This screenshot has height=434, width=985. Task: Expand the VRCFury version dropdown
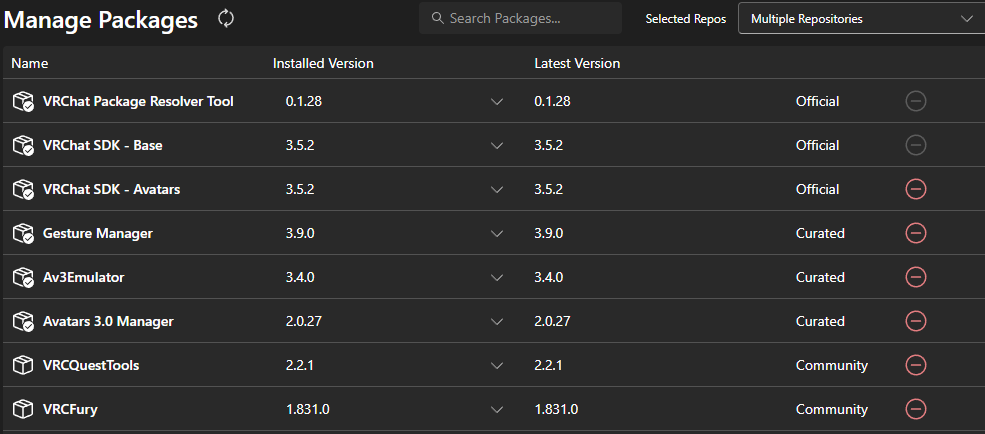[497, 409]
